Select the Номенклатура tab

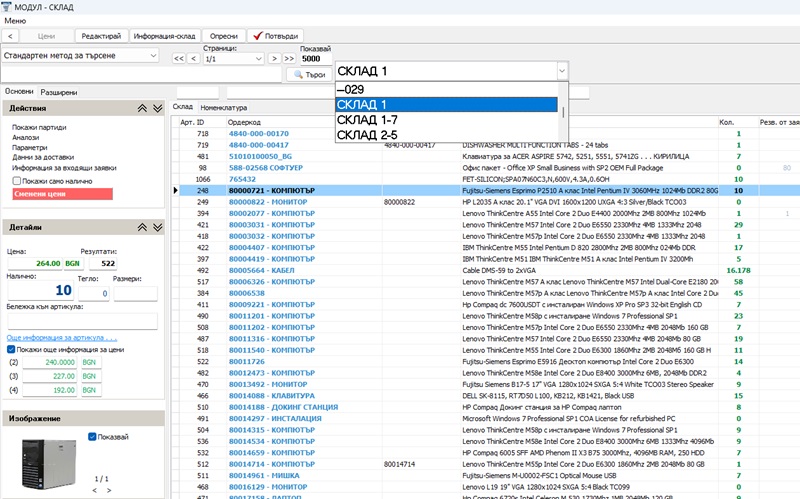[223, 108]
